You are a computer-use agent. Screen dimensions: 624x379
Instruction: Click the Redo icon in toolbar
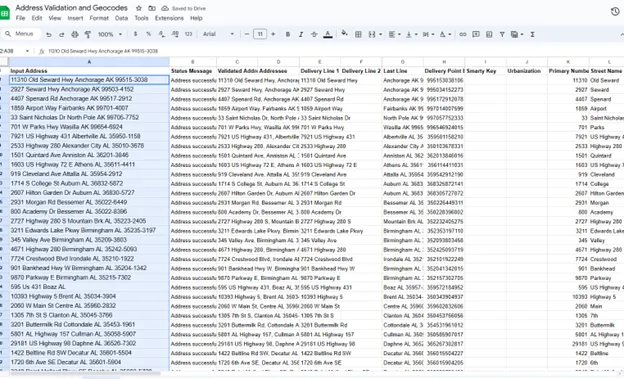pyautogui.click(x=62, y=35)
